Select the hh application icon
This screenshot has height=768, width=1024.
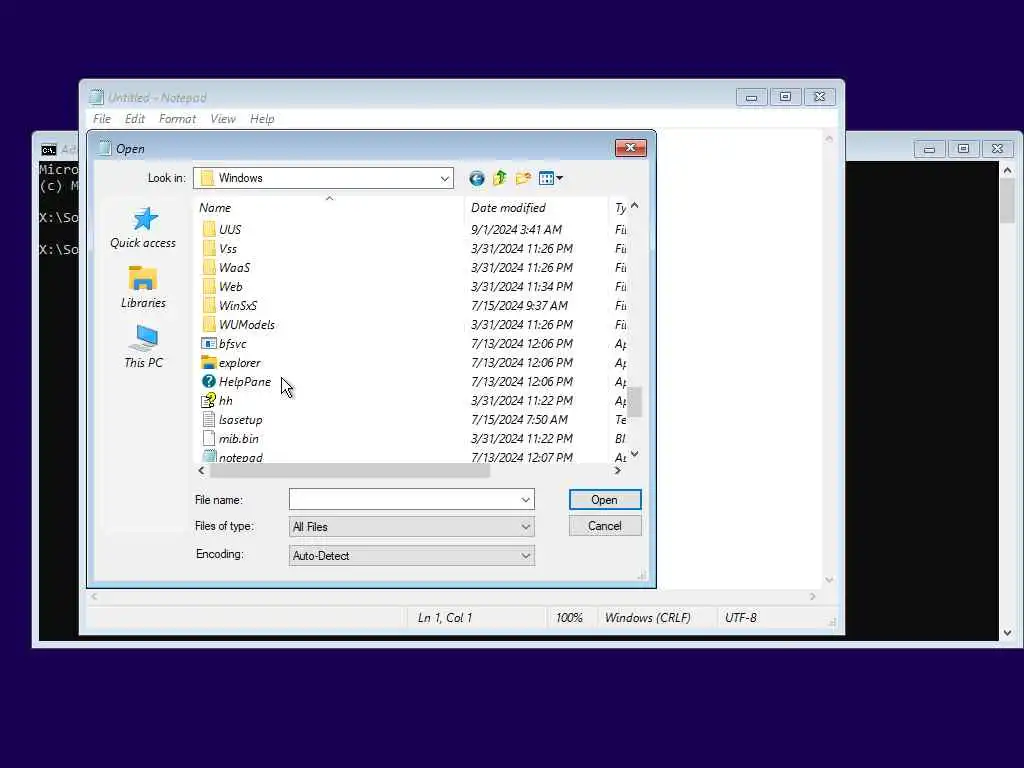(x=208, y=400)
